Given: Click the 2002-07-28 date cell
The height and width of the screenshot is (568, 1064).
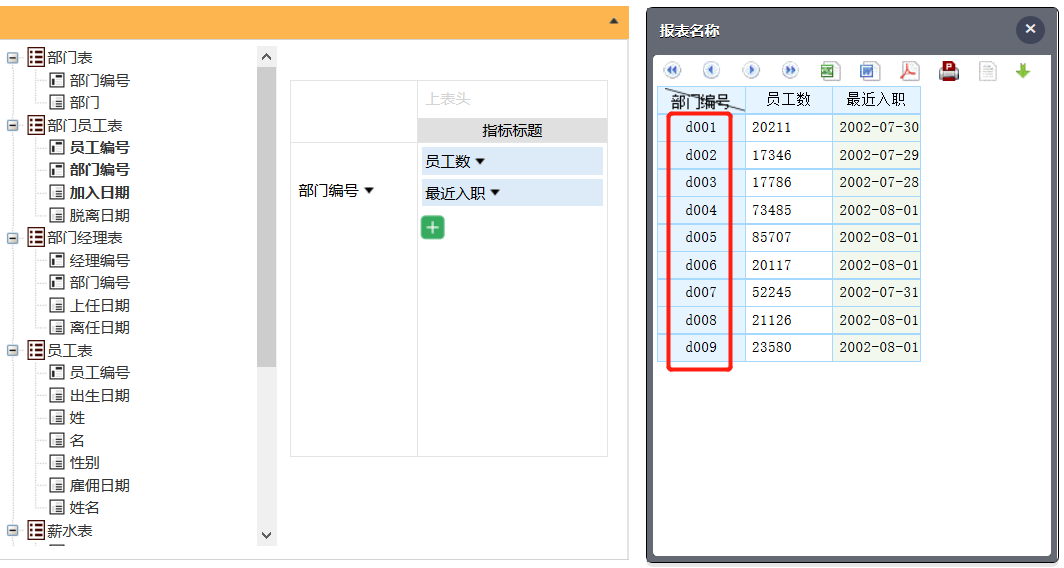Looking at the screenshot, I should coord(877,183).
